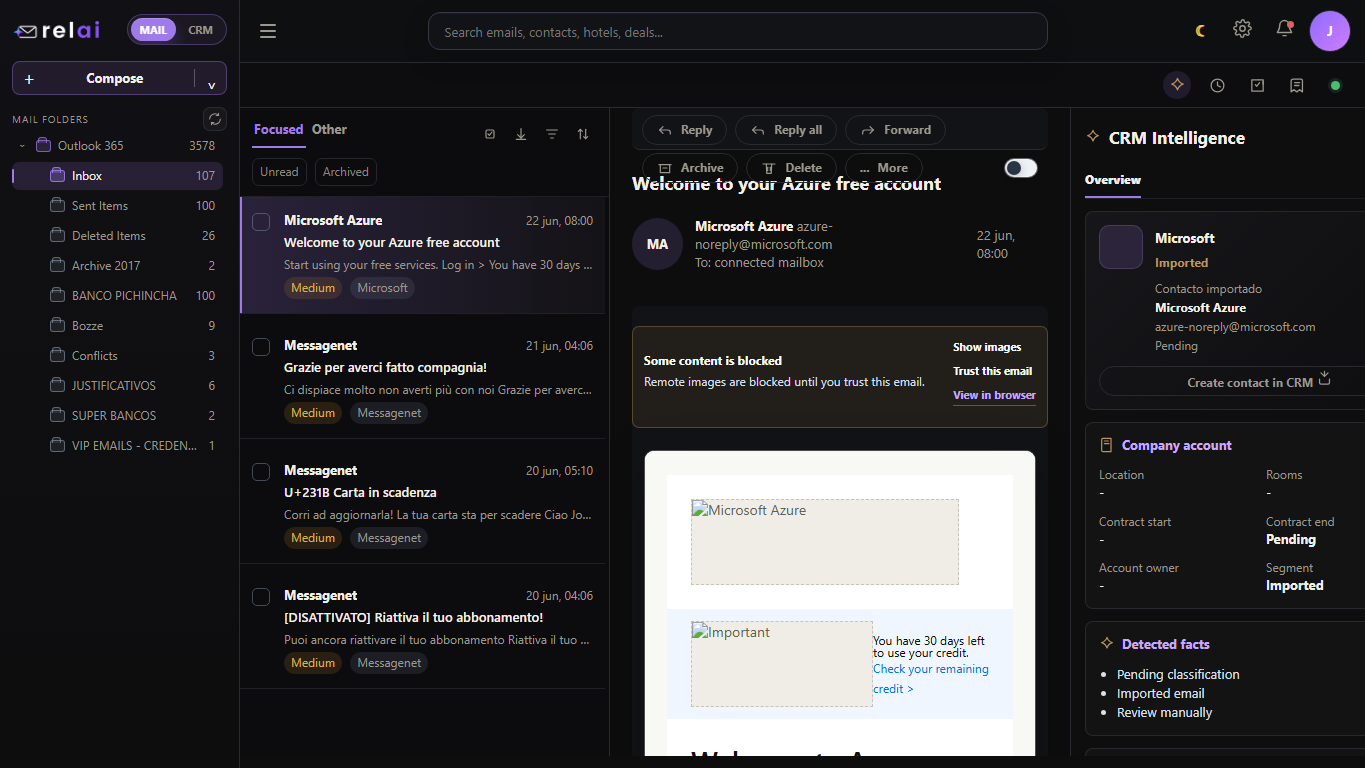
Task: Click the download icon in email list header
Action: [x=521, y=134]
